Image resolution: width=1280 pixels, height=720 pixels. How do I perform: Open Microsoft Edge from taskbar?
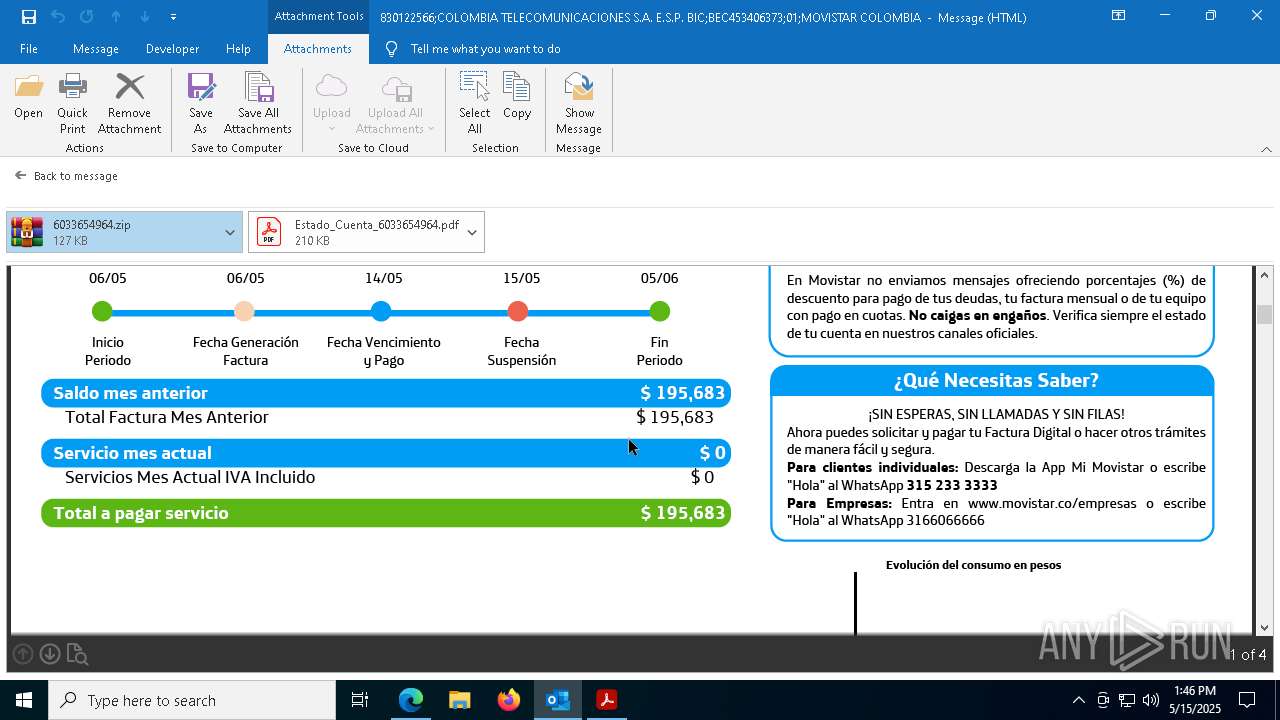411,700
